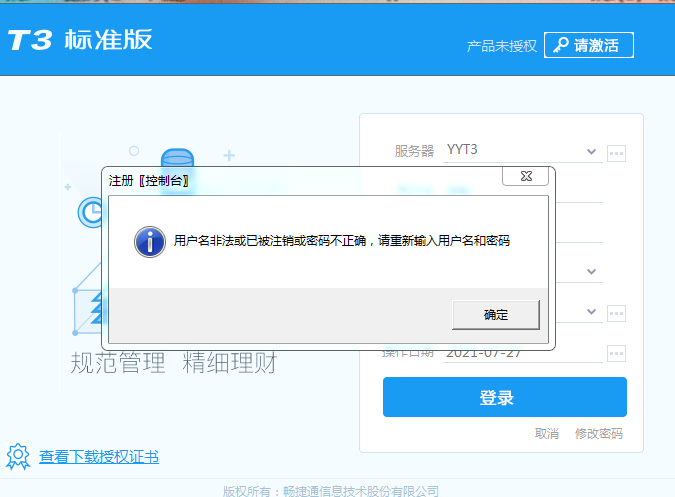Click the dialog title 注册〖控制台〗
The height and width of the screenshot is (497, 675).
(x=149, y=181)
